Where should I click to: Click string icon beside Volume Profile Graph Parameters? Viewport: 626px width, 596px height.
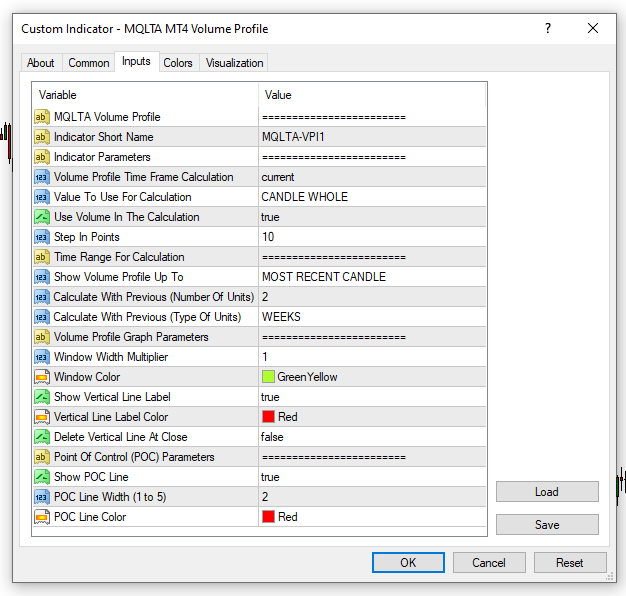click(x=42, y=337)
